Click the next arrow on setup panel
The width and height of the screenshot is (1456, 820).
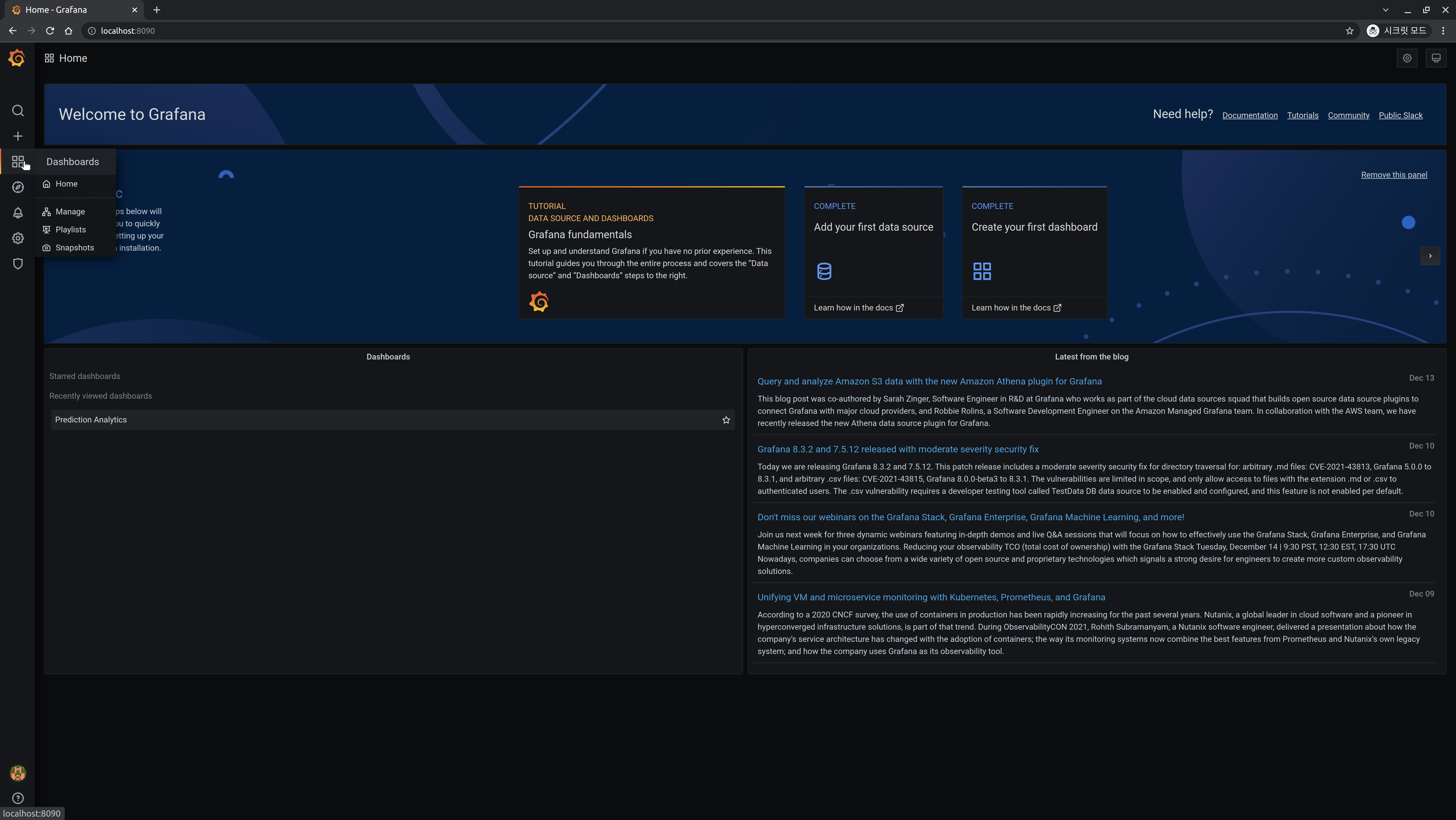[1430, 256]
